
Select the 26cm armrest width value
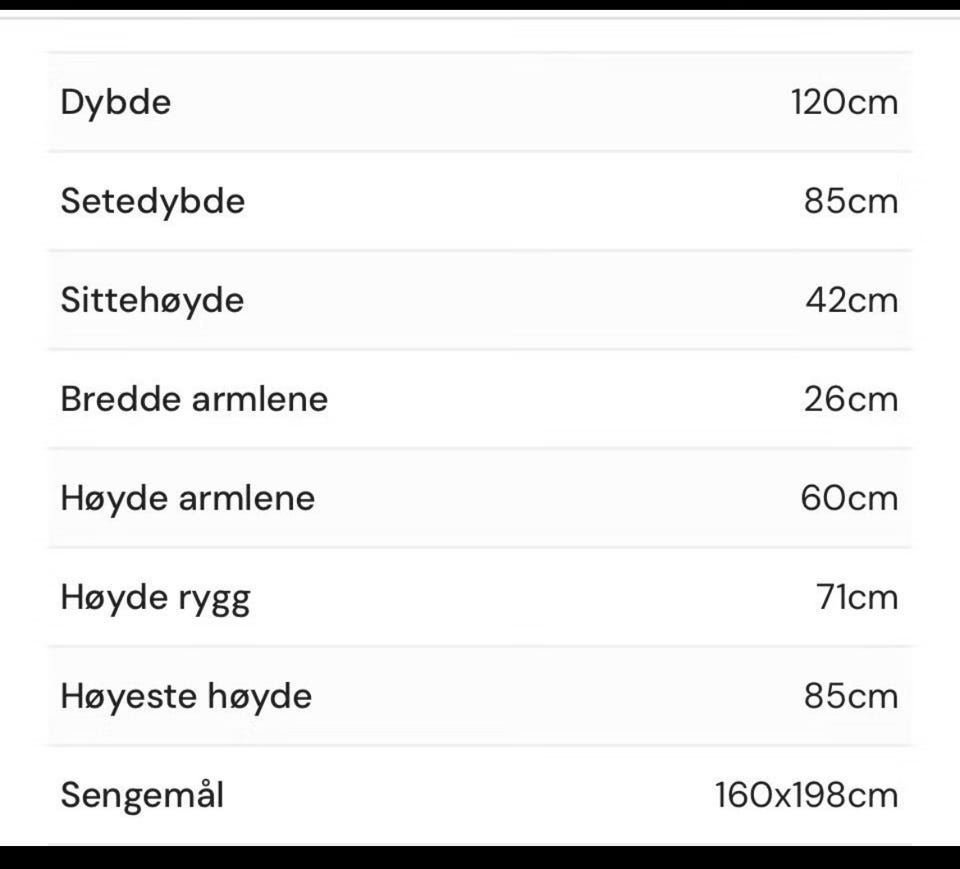coord(851,399)
